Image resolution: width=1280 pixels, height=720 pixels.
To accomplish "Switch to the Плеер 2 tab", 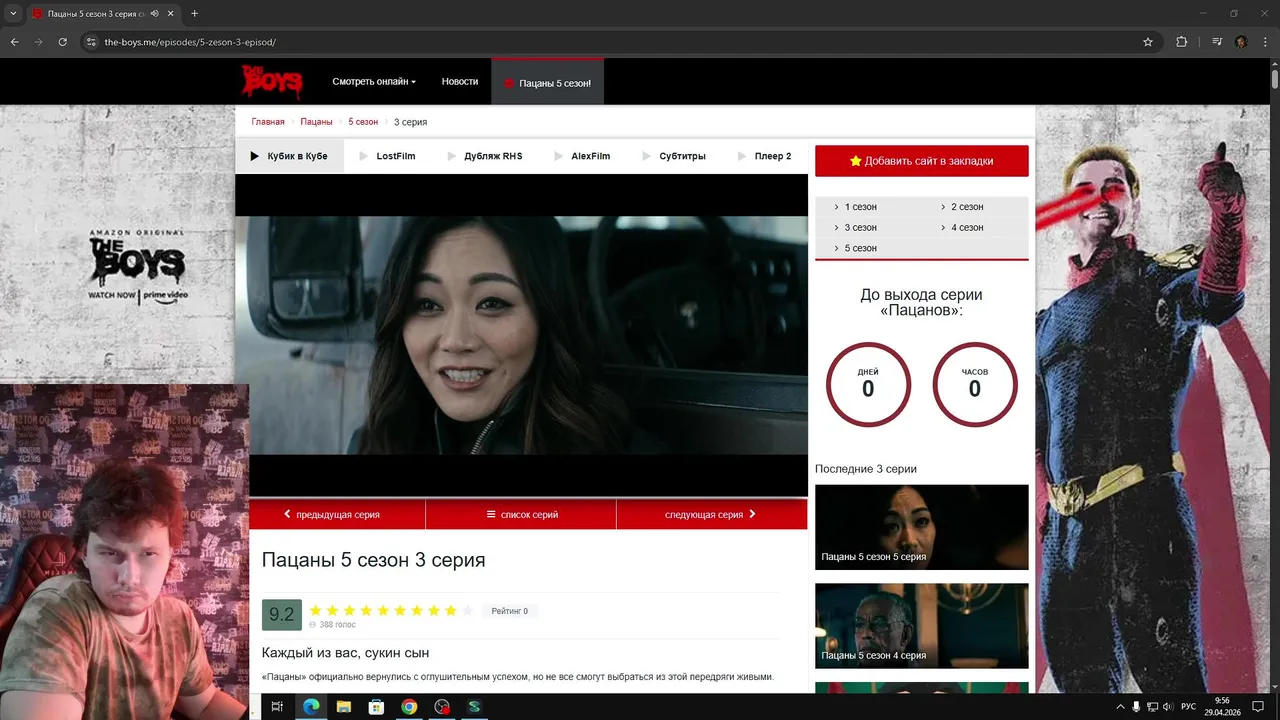I will coord(765,156).
